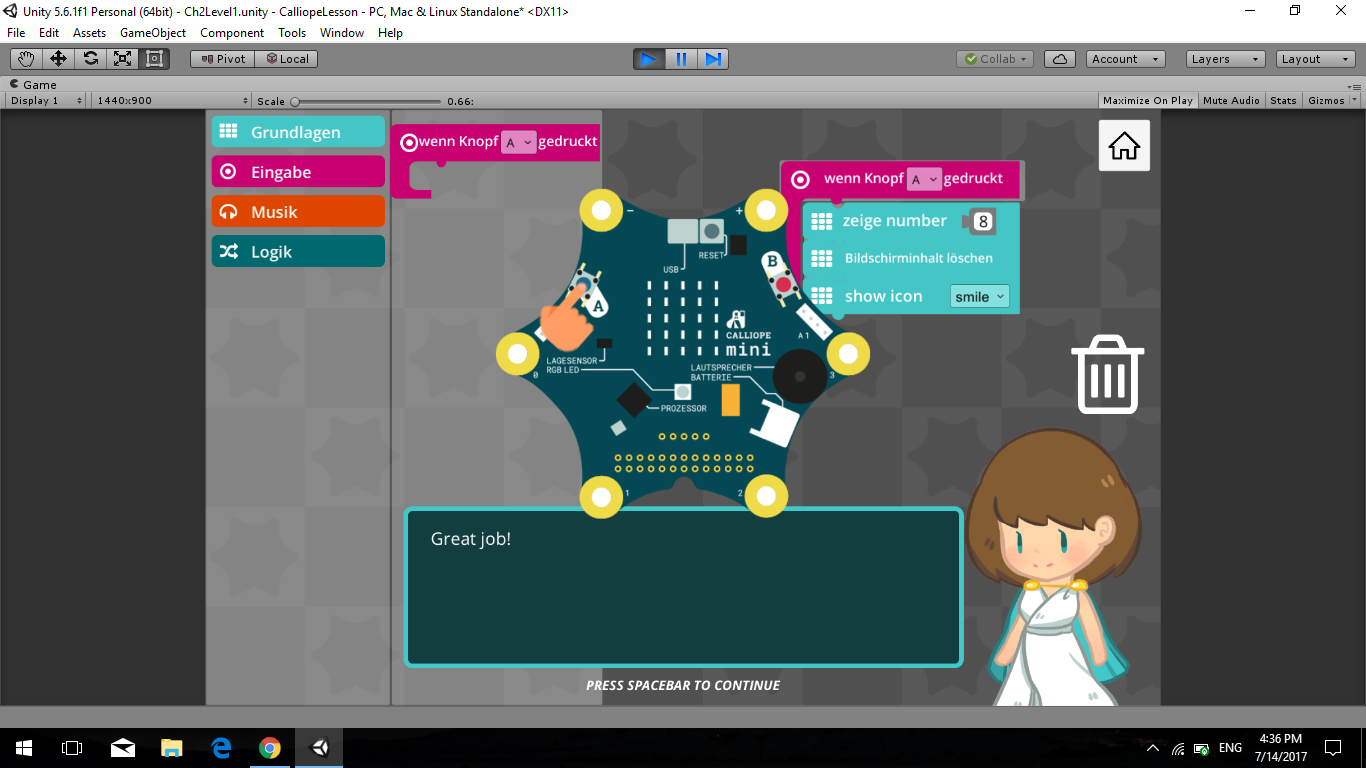Viewport: 1366px width, 768px height.
Task: Select the Rect tool in Unity toolbar
Action: pos(154,59)
